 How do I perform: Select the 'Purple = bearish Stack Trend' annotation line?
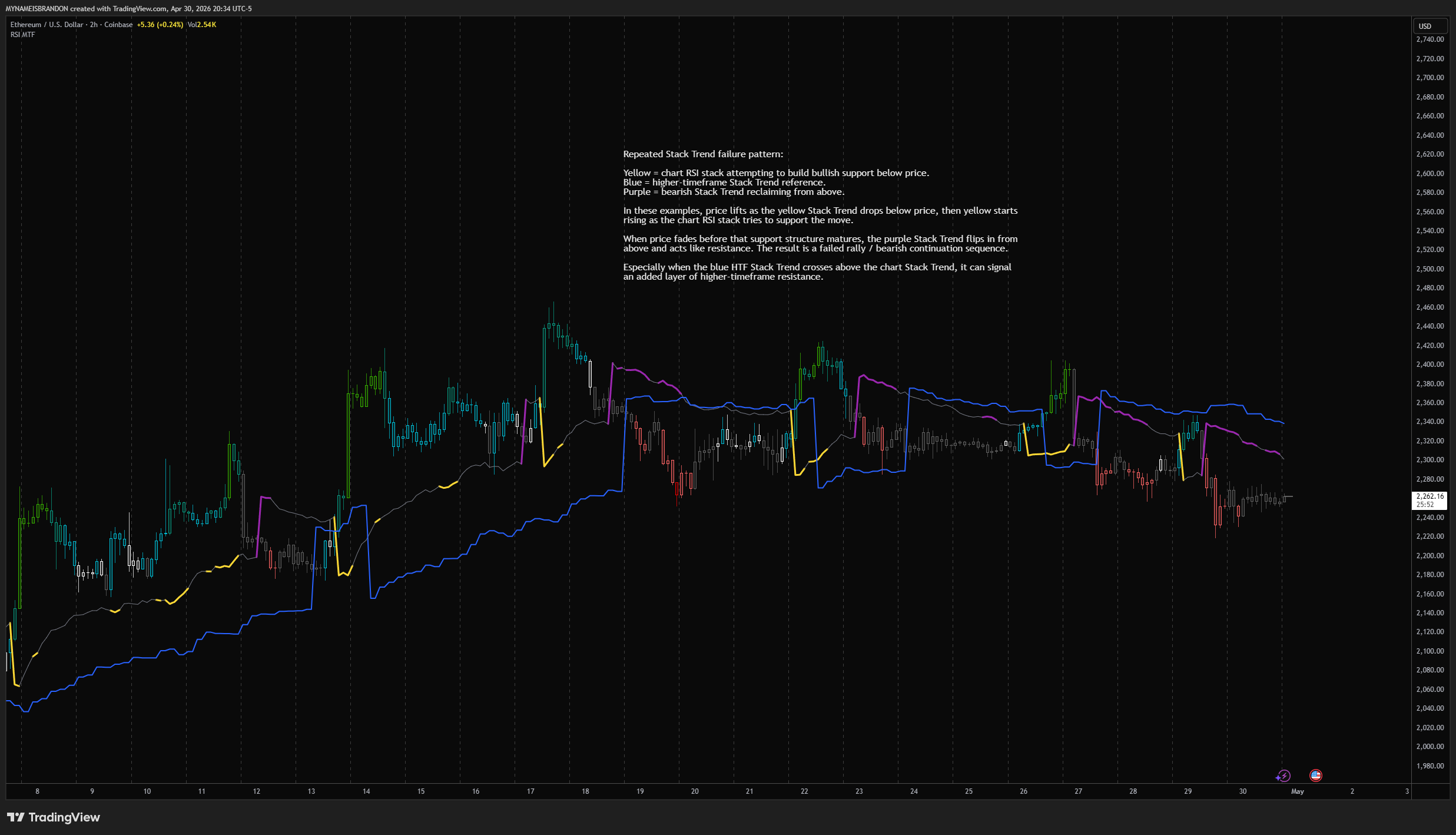(x=734, y=192)
